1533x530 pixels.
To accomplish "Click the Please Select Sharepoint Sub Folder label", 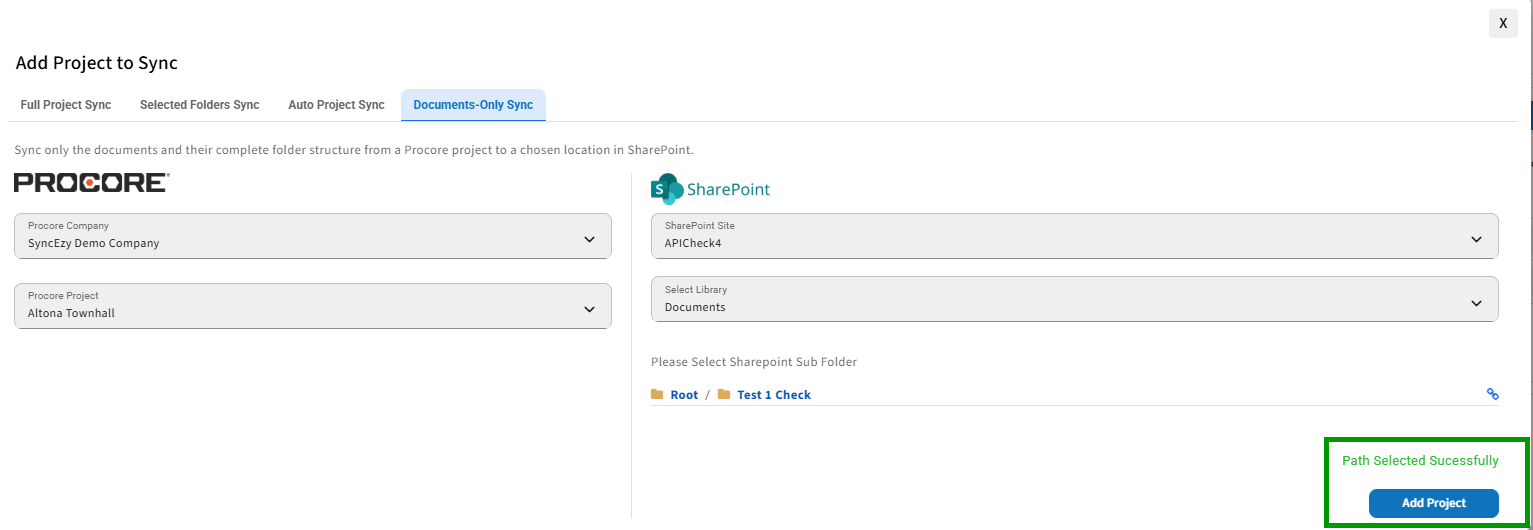I will 754,362.
